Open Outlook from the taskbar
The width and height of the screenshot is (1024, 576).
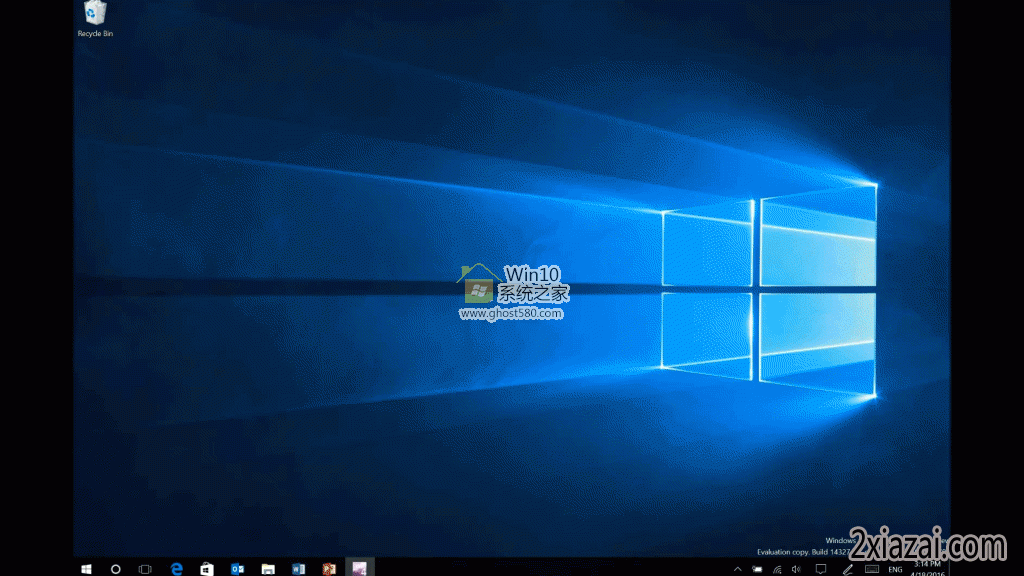coord(237,569)
